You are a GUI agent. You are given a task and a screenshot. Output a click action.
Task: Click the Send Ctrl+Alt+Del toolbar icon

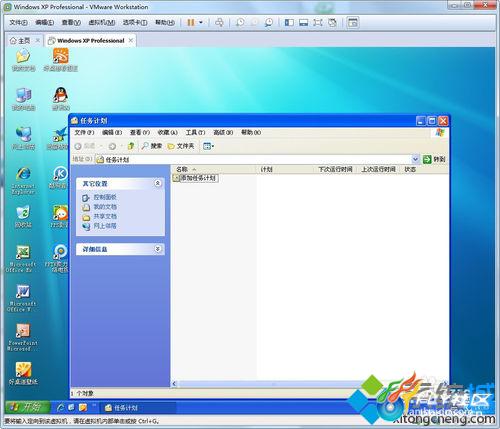219,23
